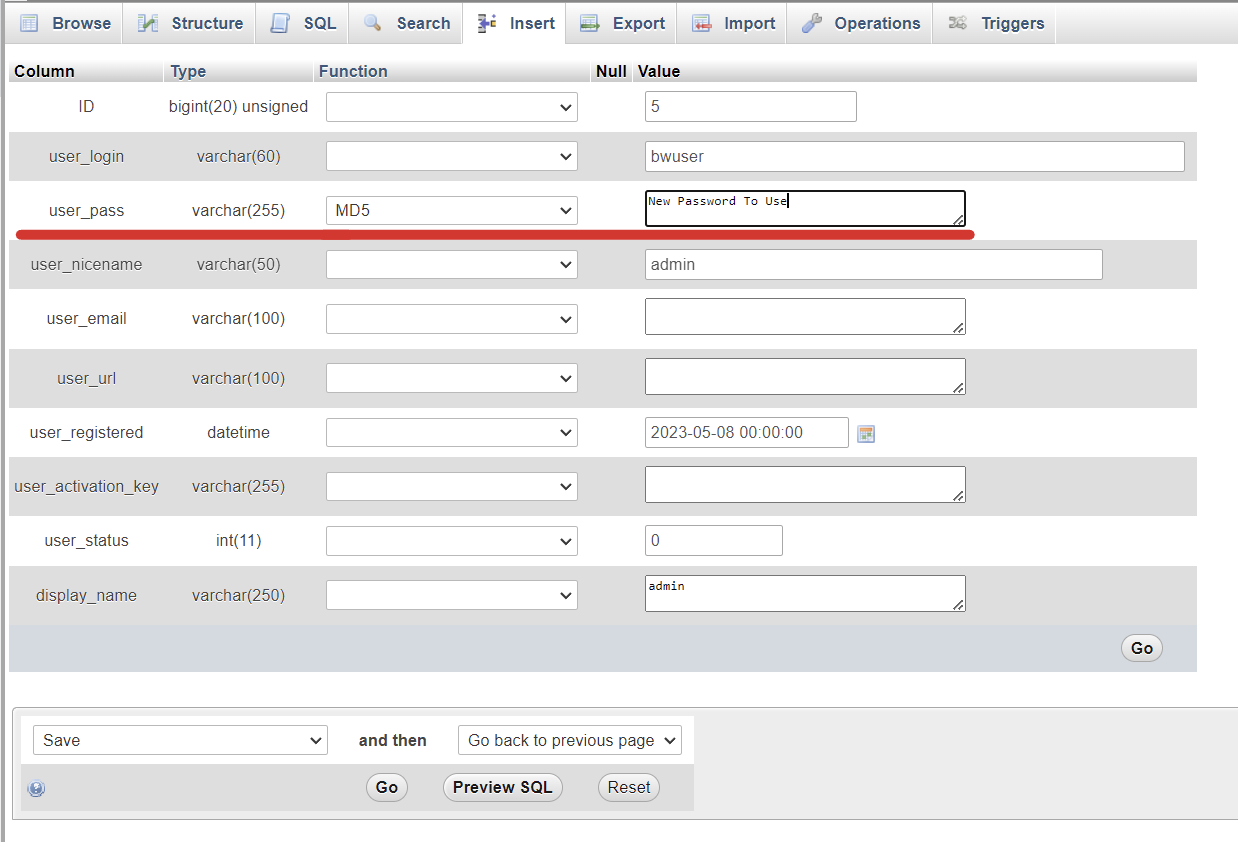Image resolution: width=1238 pixels, height=842 pixels.
Task: Expand the Save action dropdown
Action: [x=180, y=740]
